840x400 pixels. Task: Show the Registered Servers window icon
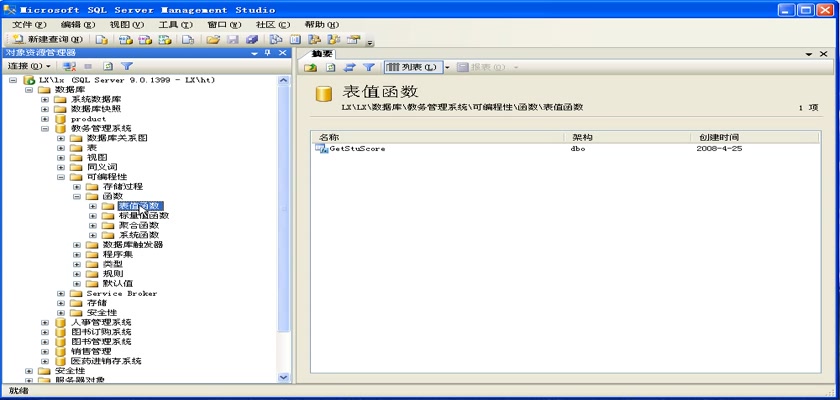click(275, 40)
